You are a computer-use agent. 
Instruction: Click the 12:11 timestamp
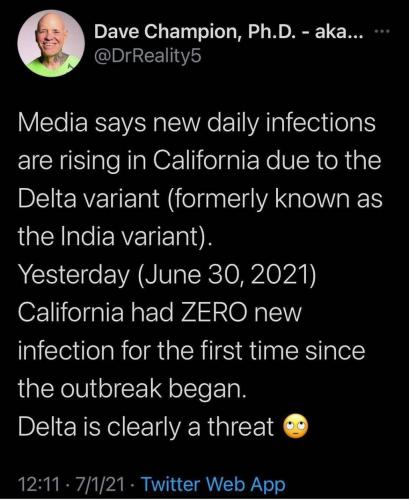tap(39, 484)
